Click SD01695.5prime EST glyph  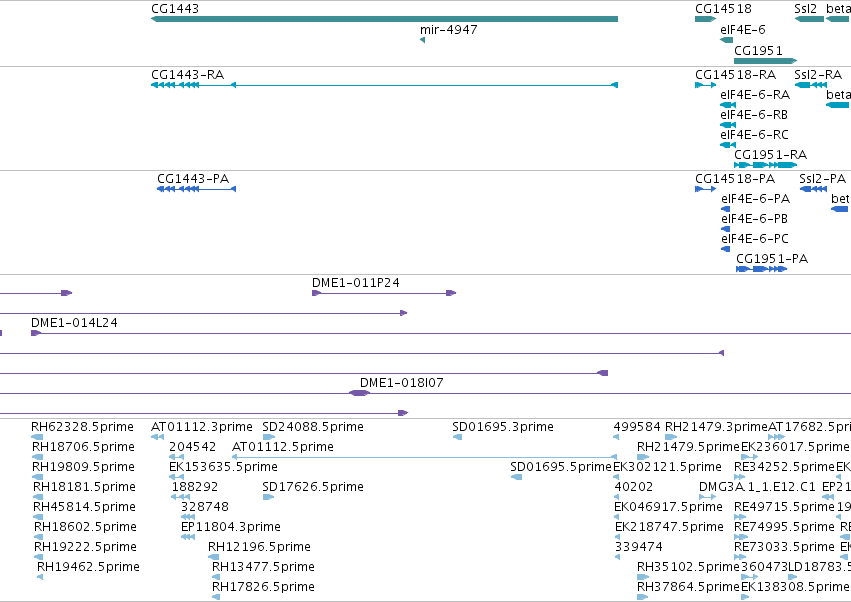[516, 477]
